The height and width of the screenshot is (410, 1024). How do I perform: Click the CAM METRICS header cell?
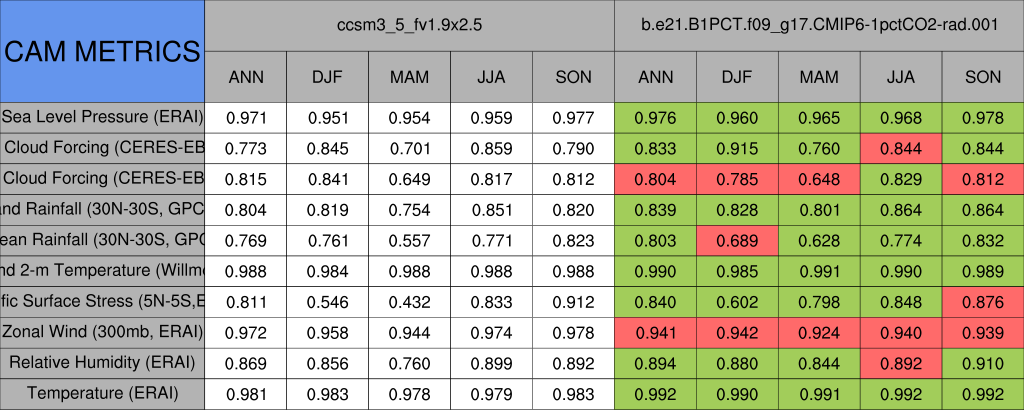coord(102,51)
